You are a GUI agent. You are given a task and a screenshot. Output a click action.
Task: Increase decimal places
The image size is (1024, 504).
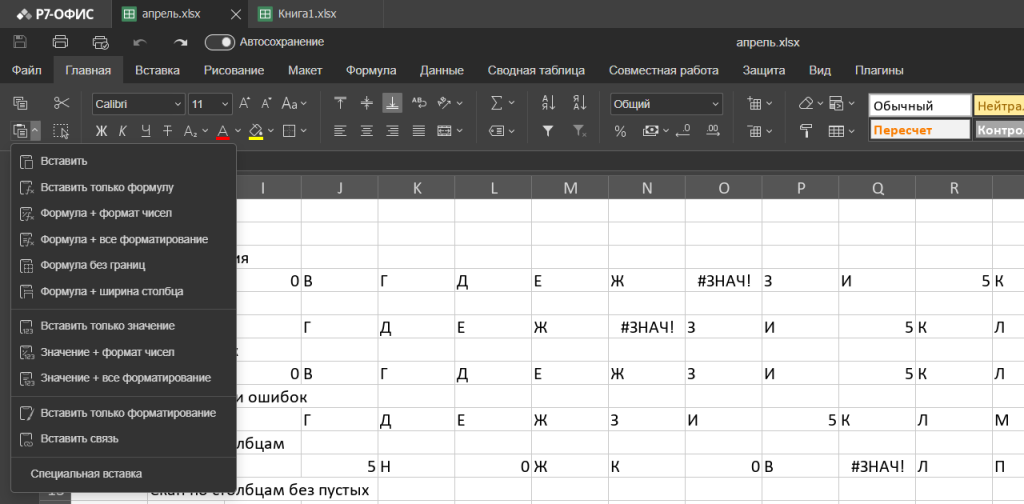[x=714, y=131]
